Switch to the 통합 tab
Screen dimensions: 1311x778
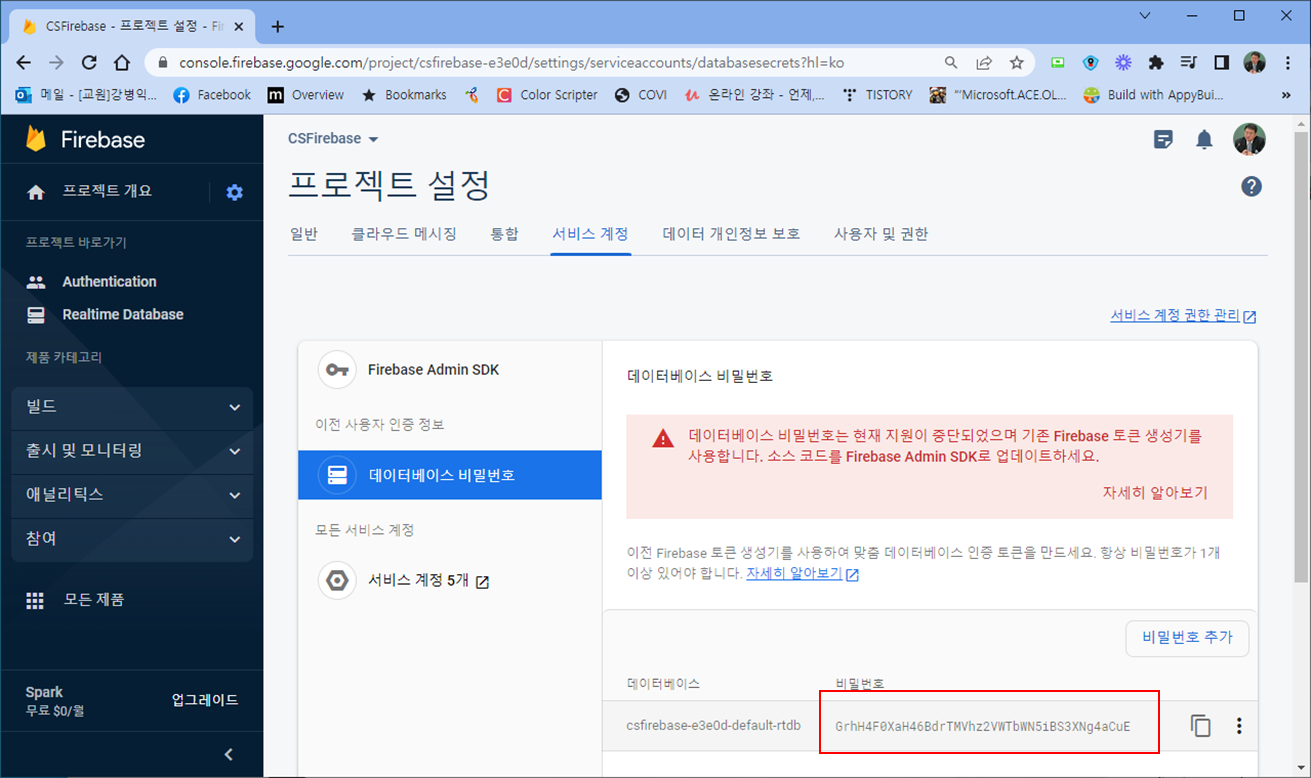[504, 234]
